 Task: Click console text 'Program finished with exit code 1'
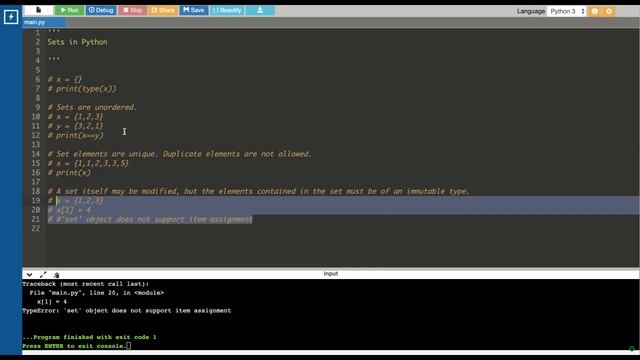pos(89,337)
